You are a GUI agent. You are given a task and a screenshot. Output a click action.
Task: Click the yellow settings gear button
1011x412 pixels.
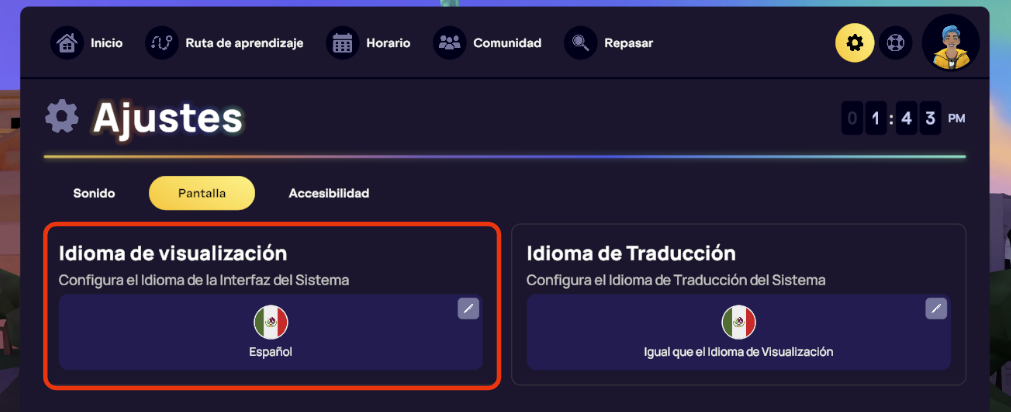855,43
